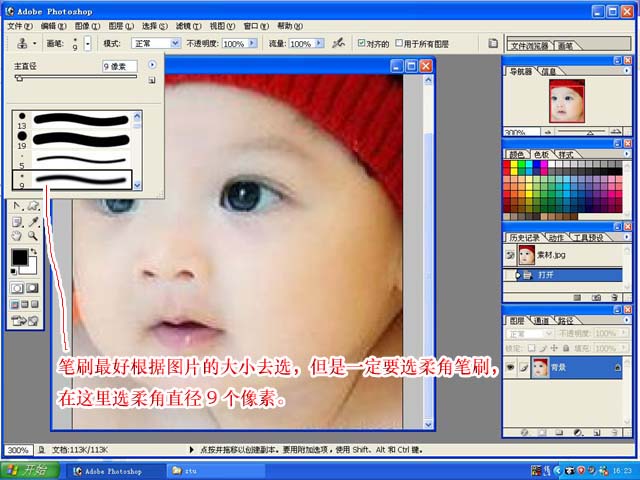Open Layers panel options menu arrow

(x=627, y=320)
